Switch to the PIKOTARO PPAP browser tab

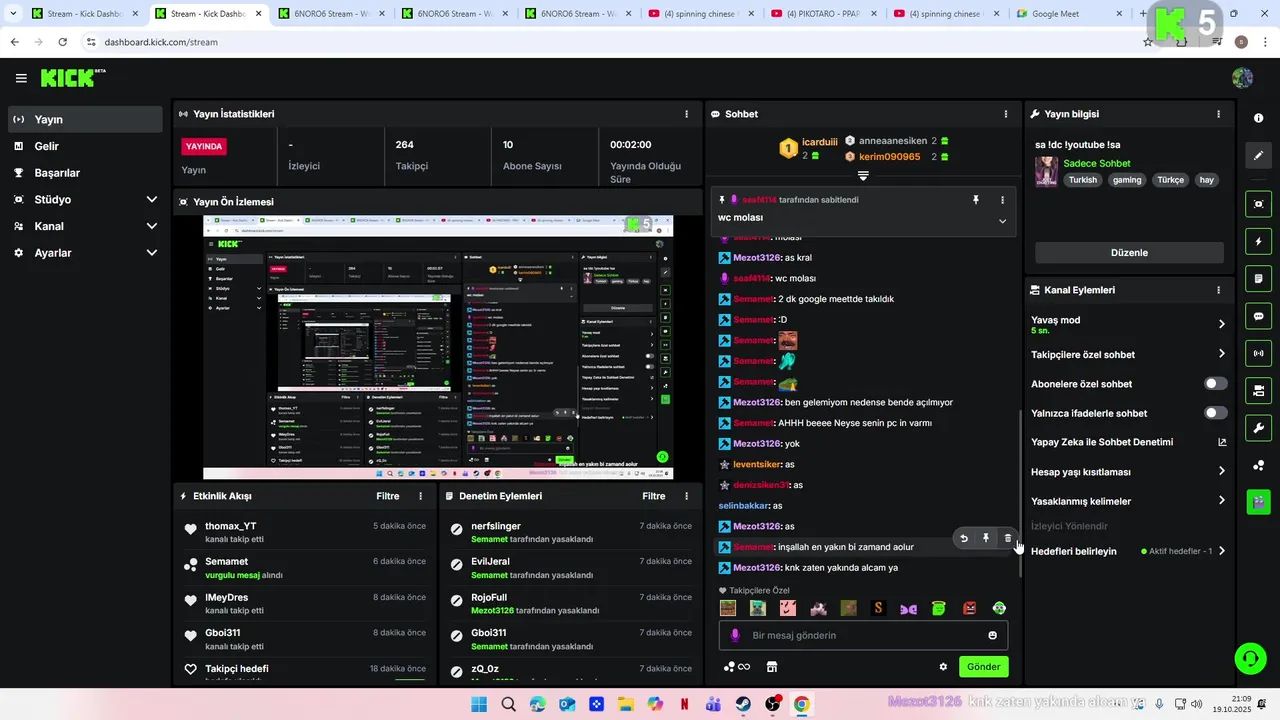[822, 14]
